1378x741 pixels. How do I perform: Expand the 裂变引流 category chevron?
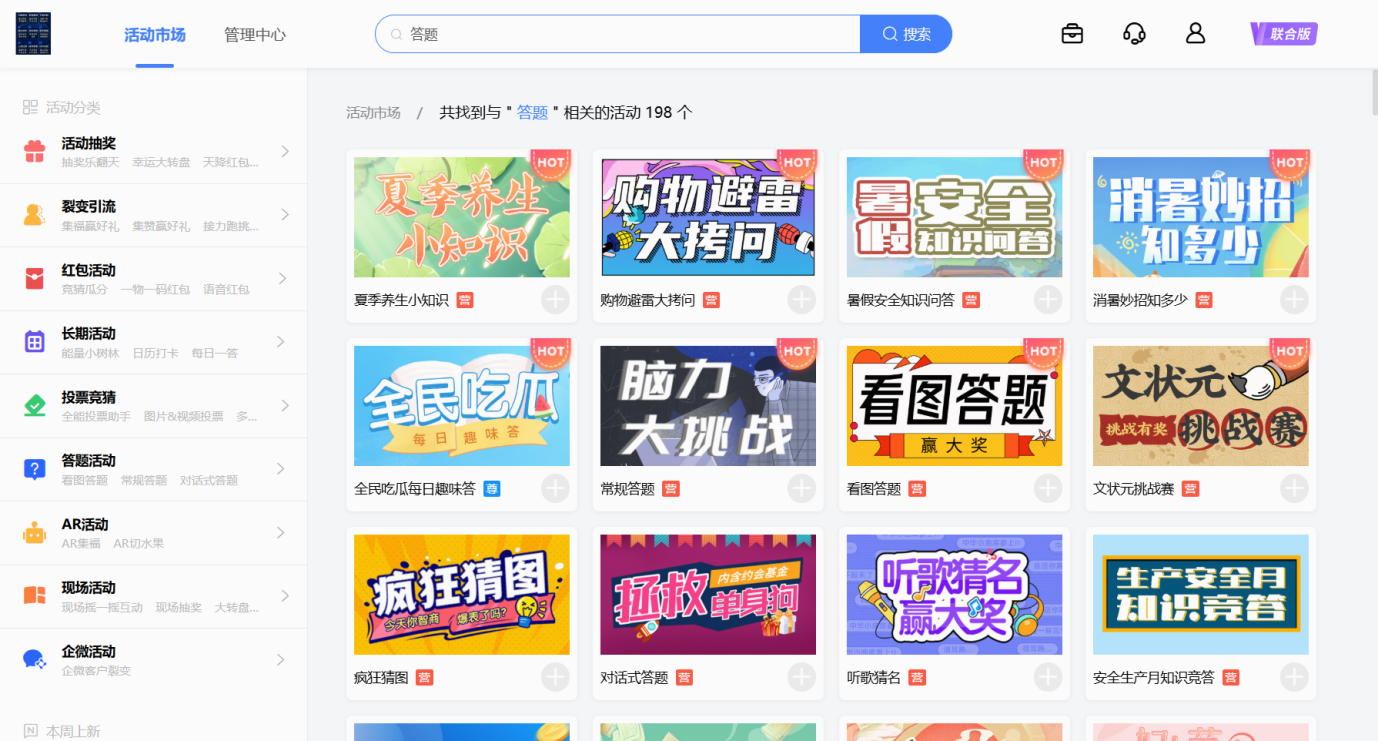pos(285,215)
